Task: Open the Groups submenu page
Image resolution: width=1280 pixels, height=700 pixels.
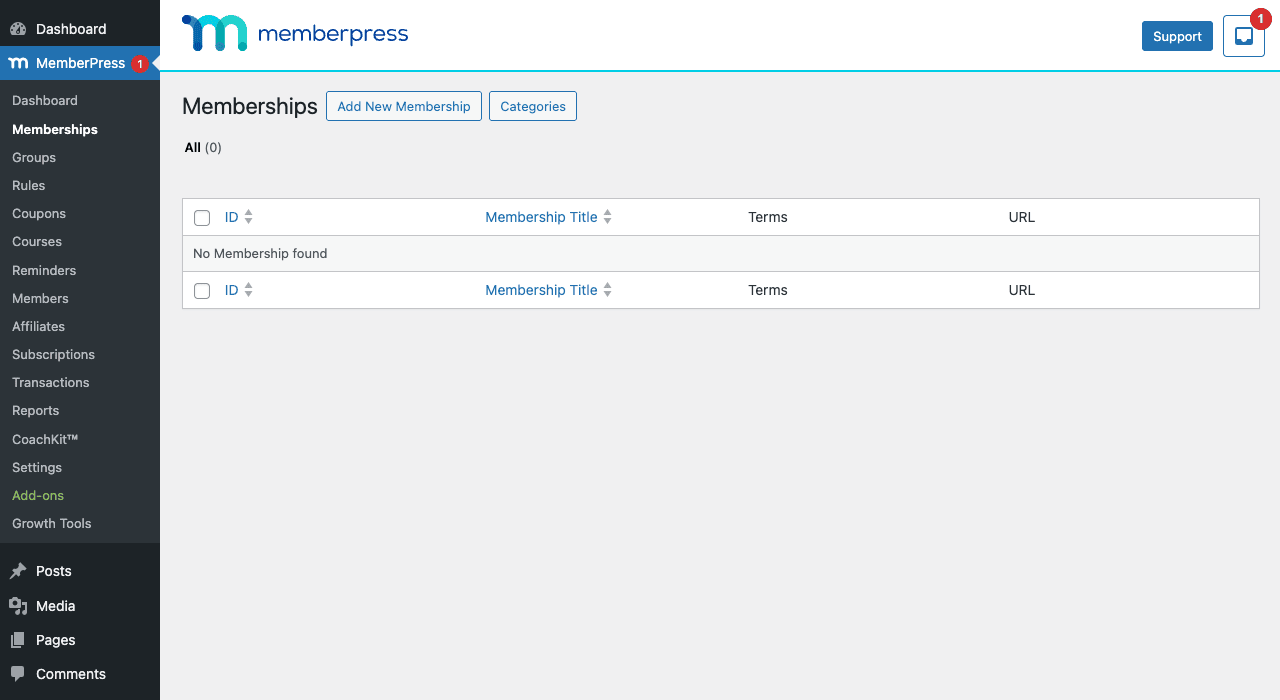Action: pyautogui.click(x=34, y=157)
